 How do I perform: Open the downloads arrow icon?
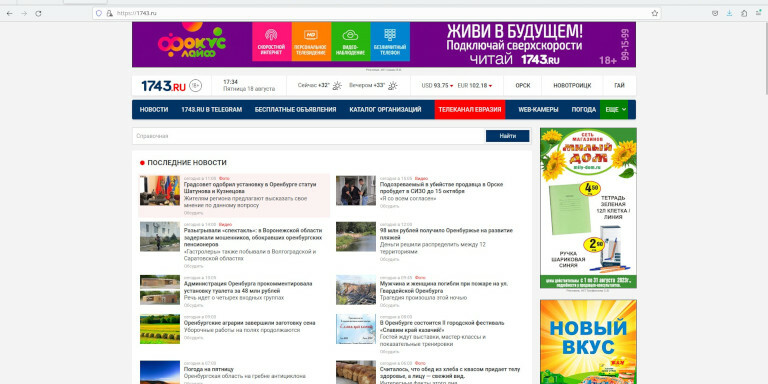(729, 13)
